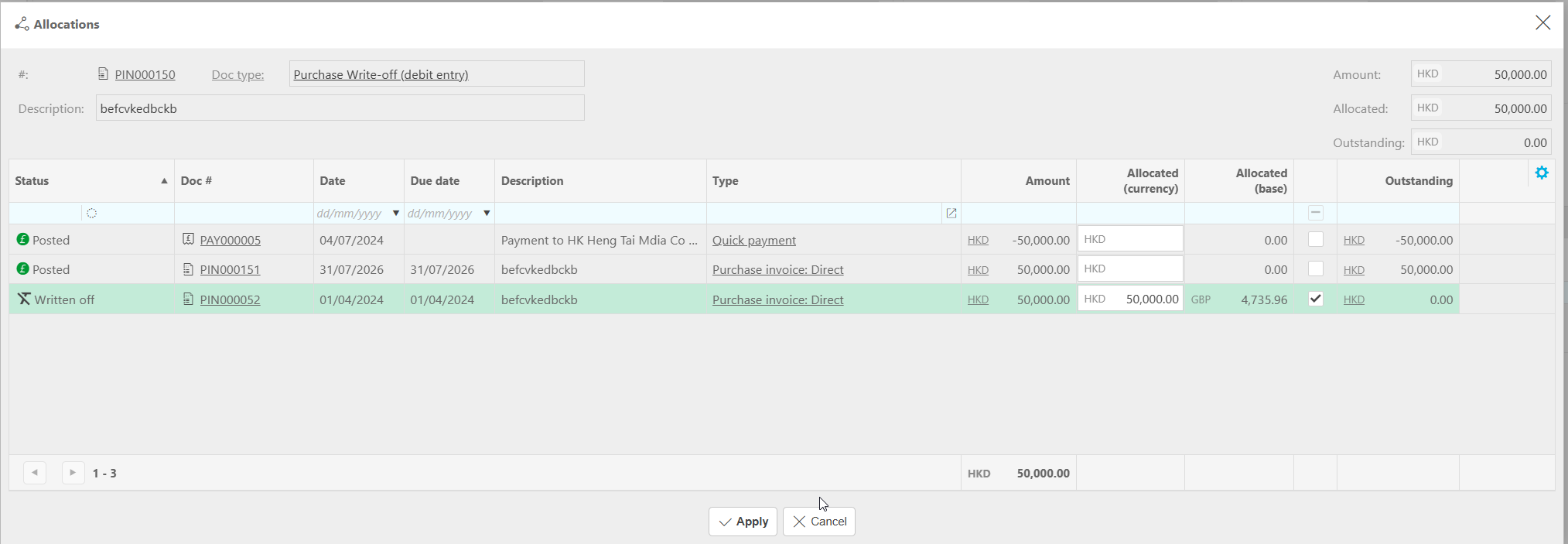Click Allocations title icon
1568x544 pixels.
coord(22,24)
